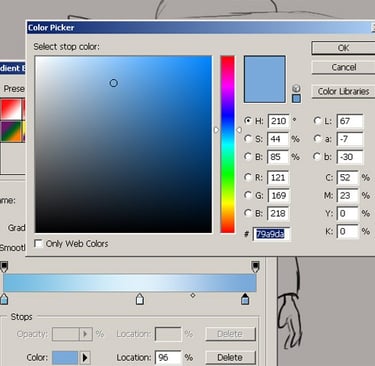Select the red-white gradient preset thumbnail
375x366 pixels.
point(11,109)
